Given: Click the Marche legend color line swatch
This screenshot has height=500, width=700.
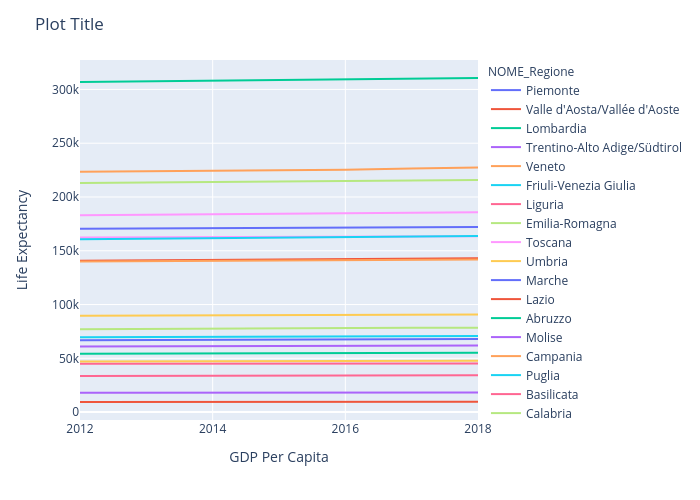Looking at the screenshot, I should pyautogui.click(x=505, y=281).
